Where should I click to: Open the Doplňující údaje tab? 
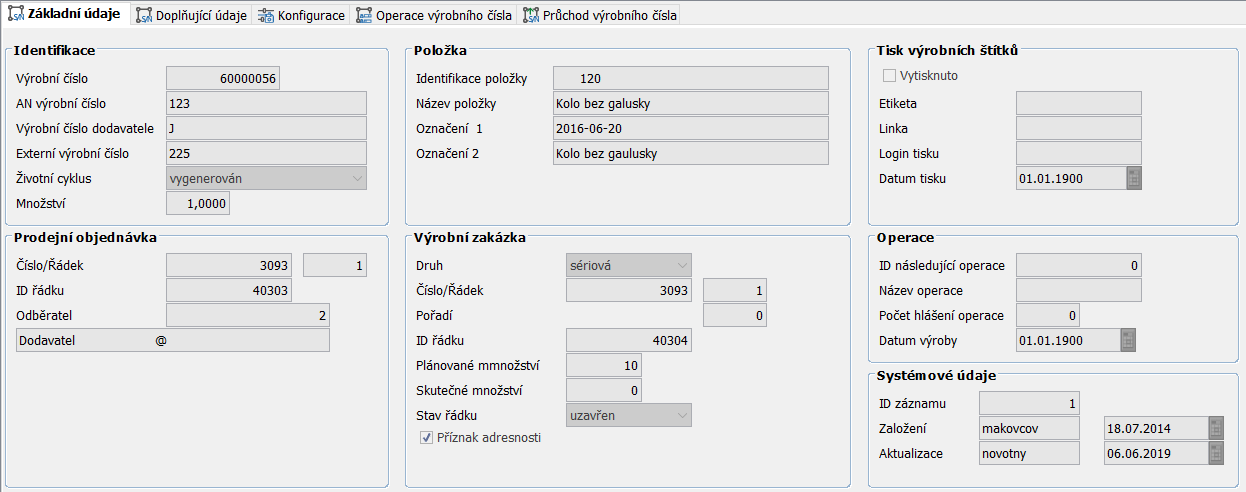coord(200,16)
